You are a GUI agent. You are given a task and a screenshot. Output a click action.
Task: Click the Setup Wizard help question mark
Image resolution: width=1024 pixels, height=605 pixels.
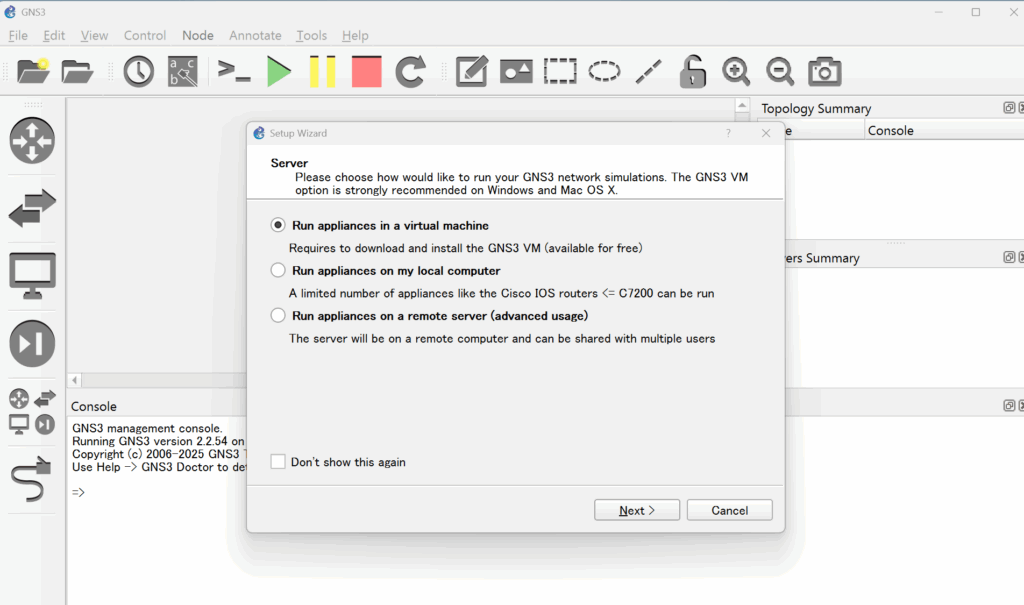pos(728,133)
